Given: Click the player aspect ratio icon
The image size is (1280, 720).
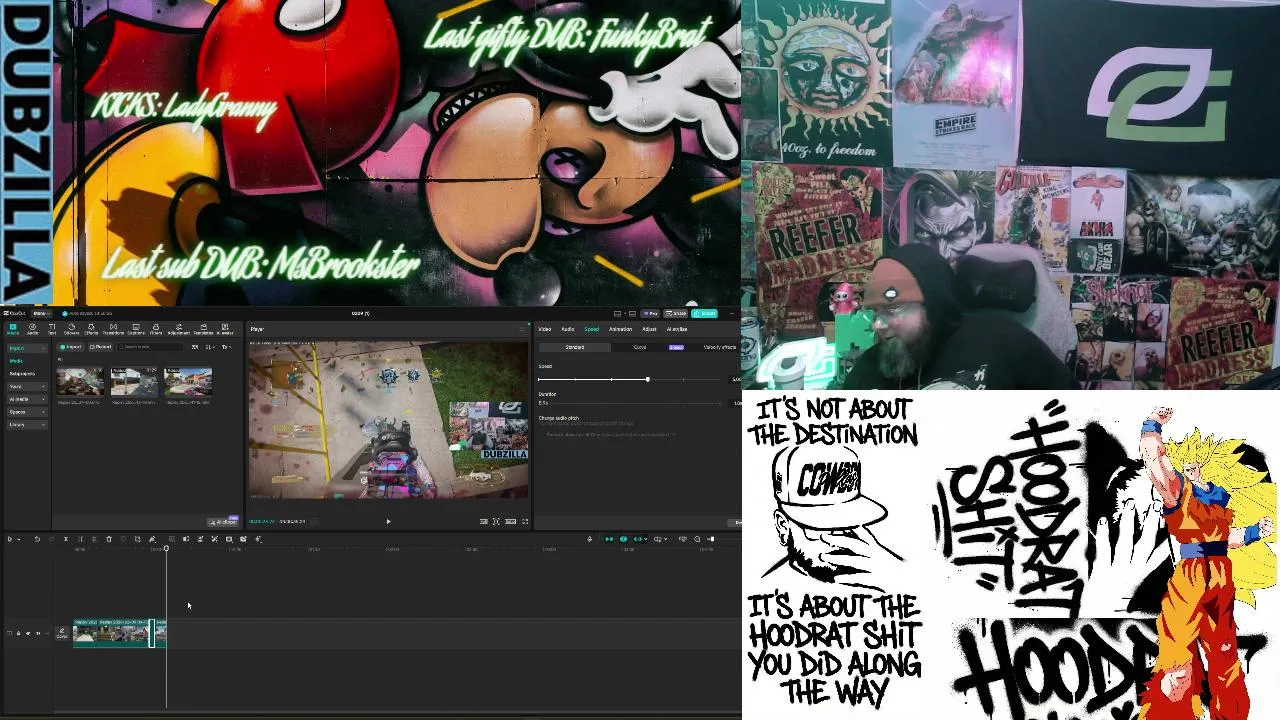Looking at the screenshot, I should click(x=510, y=521).
